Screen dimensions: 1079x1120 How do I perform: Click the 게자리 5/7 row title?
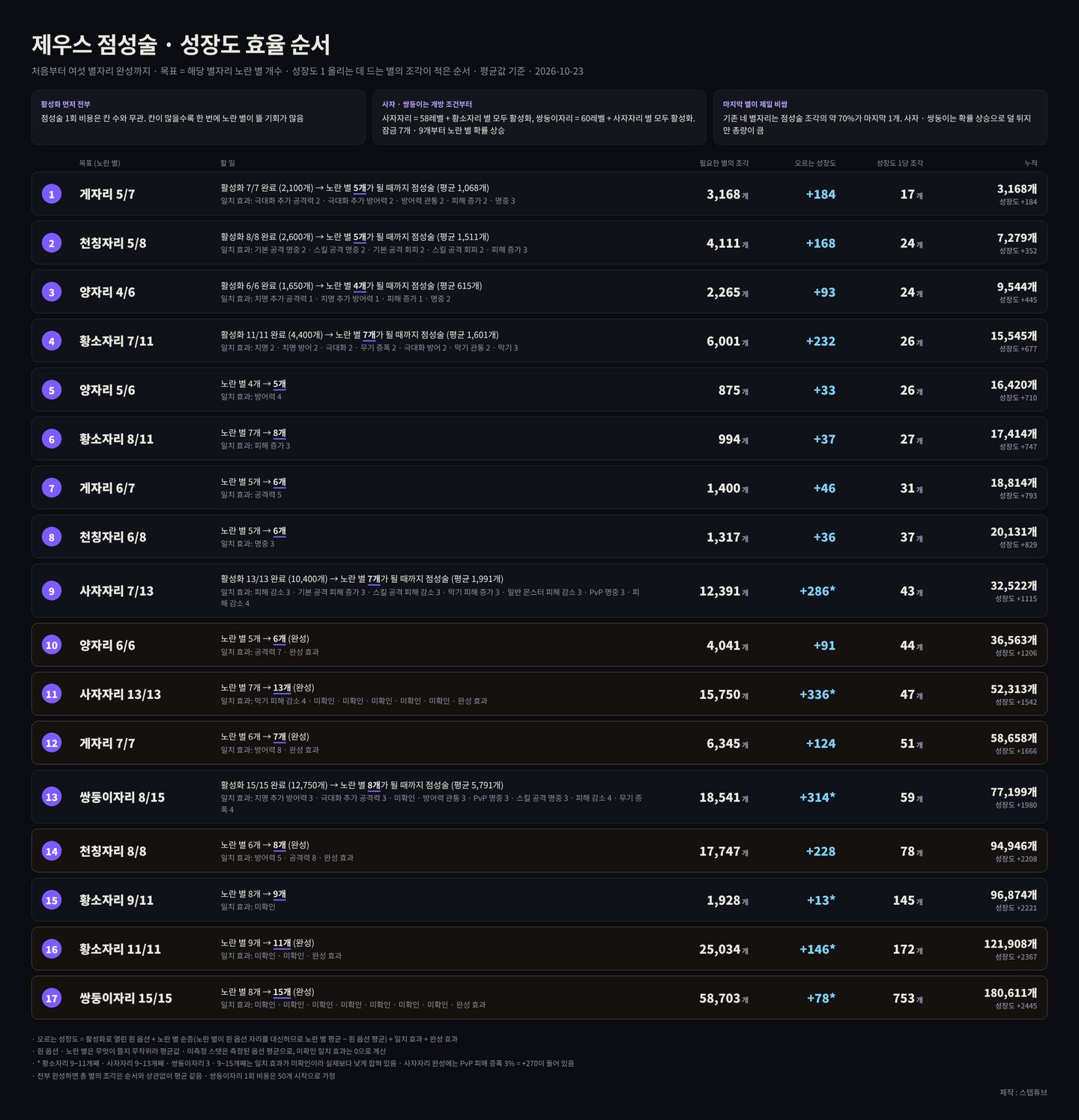point(107,194)
